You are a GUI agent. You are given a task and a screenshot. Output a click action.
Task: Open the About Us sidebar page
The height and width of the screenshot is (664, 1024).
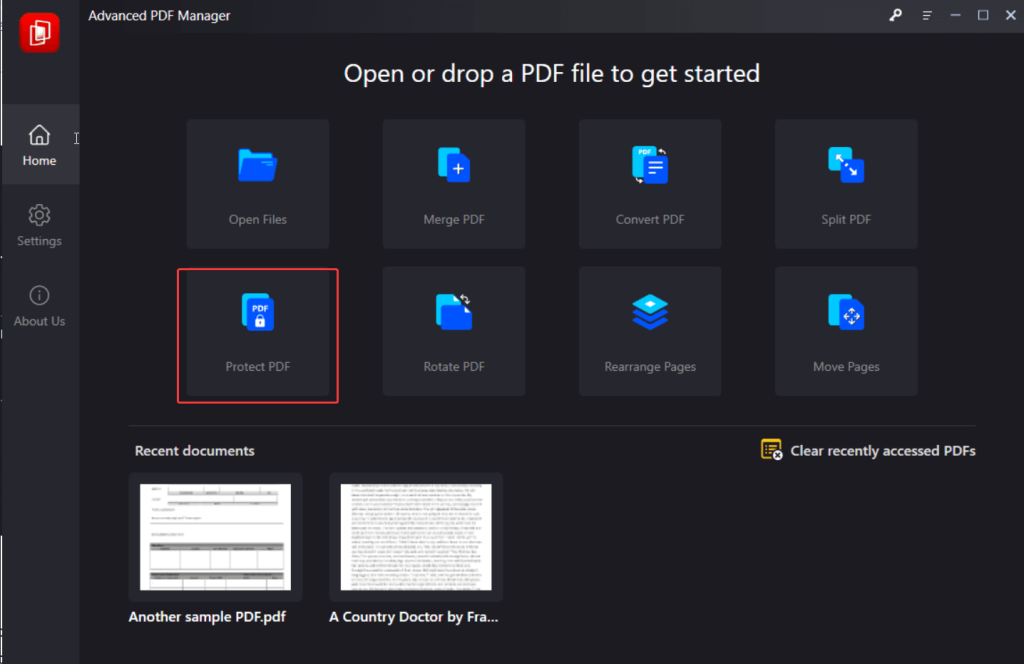click(40, 306)
